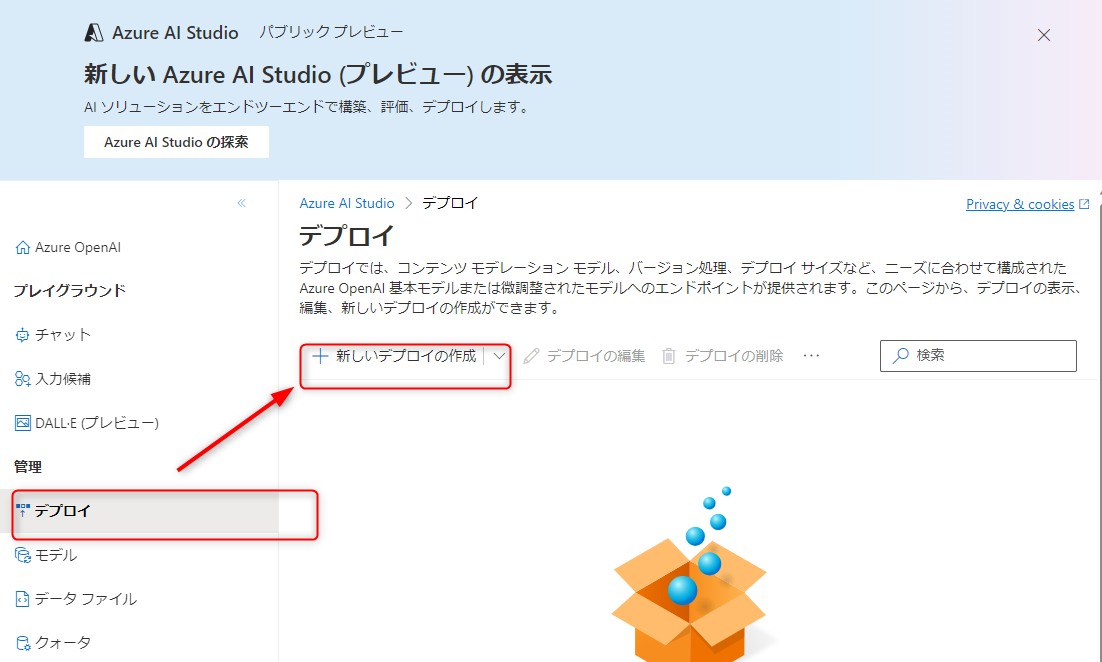
Task: Close the preview banner with X
Action: (x=1044, y=35)
